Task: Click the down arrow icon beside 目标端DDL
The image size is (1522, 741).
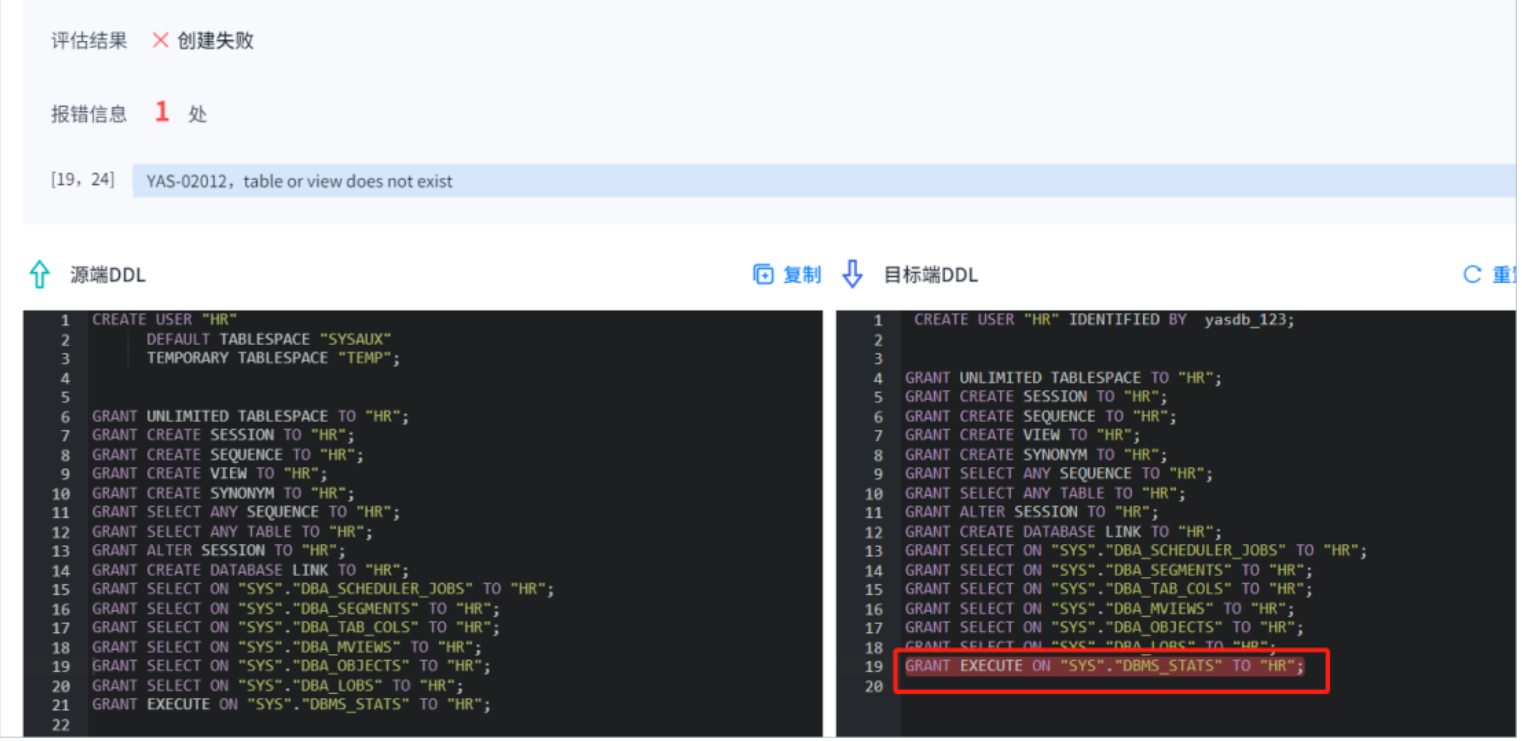Action: coord(852,274)
